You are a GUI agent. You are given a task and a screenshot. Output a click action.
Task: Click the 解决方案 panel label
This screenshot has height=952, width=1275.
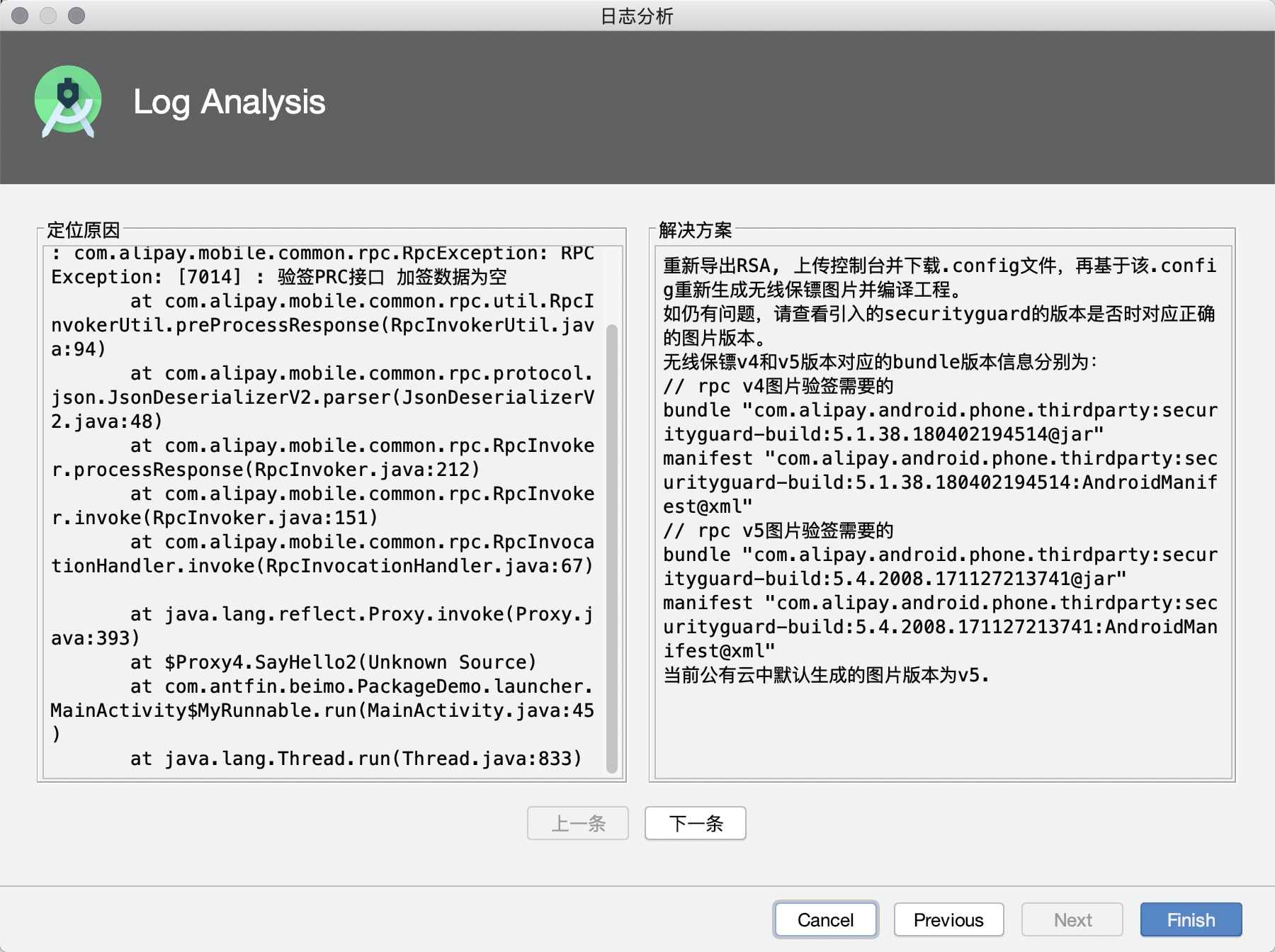(696, 229)
